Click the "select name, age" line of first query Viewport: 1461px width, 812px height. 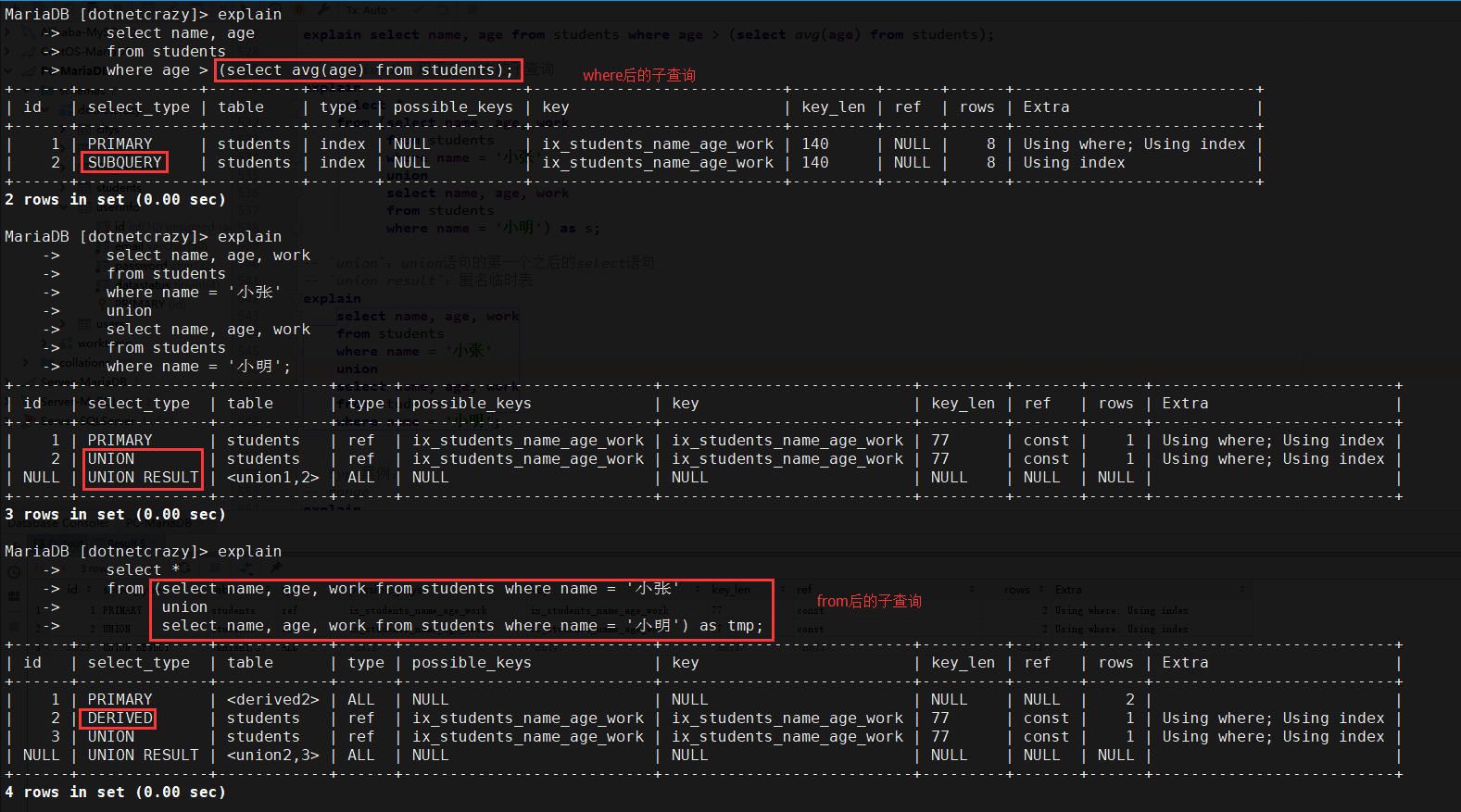180,33
